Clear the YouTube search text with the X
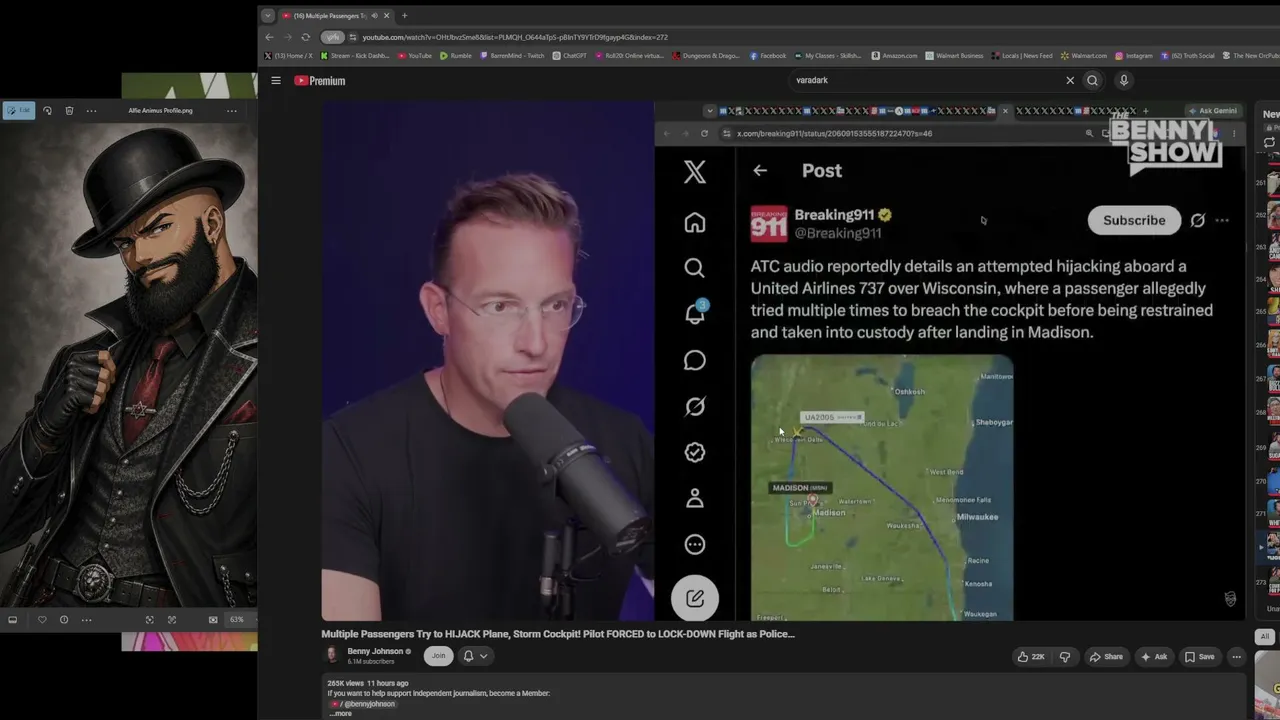 [1070, 81]
